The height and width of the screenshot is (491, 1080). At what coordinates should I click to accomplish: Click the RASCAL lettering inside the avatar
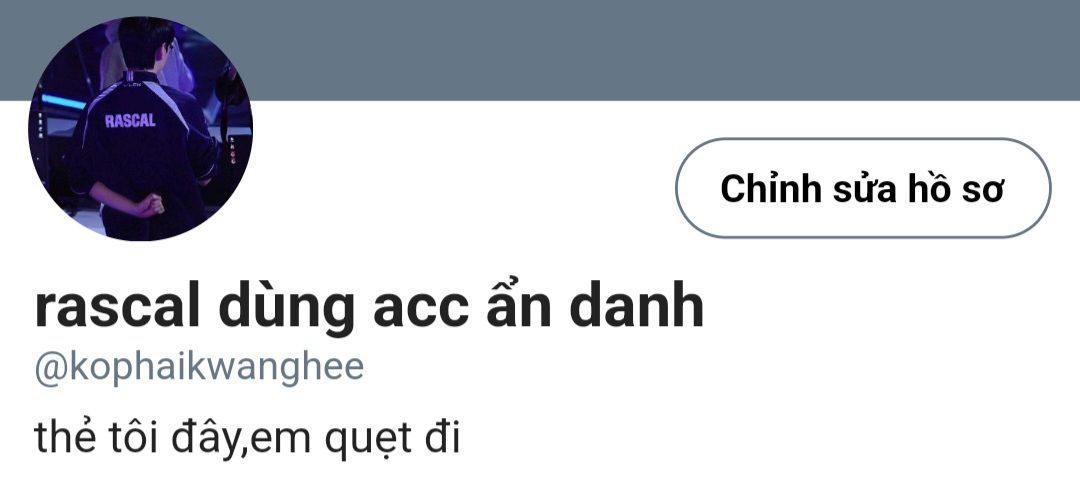click(130, 121)
